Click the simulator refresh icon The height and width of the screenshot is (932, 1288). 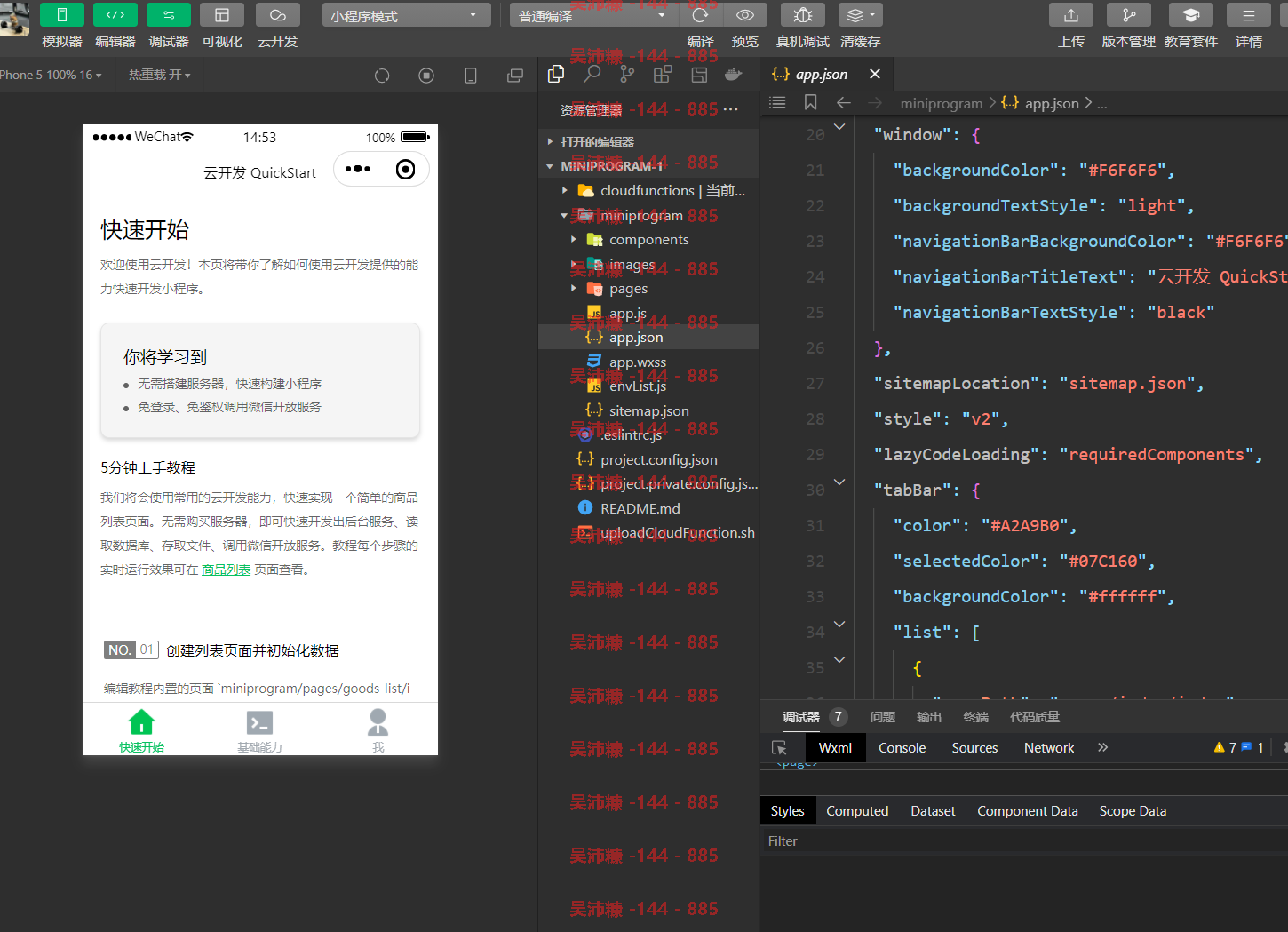(382, 76)
